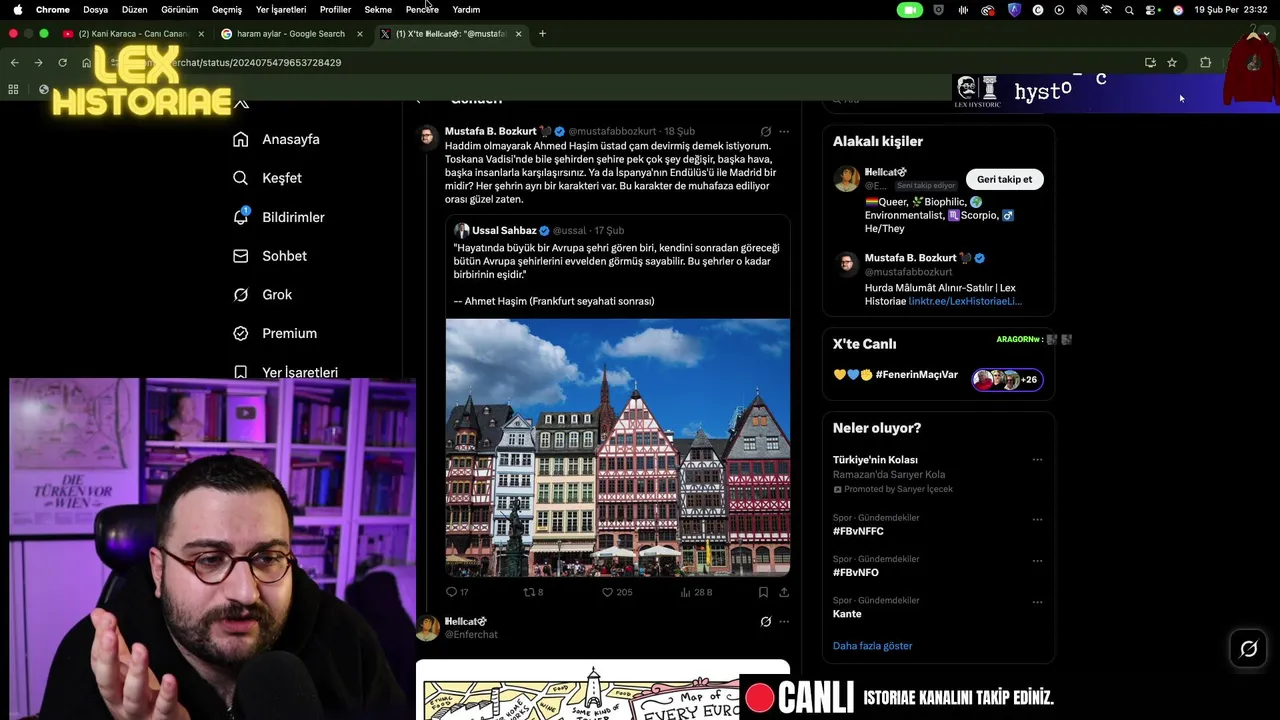
Task: Open more menu for Türkiye'nin Kolası trend
Action: 1037,460
